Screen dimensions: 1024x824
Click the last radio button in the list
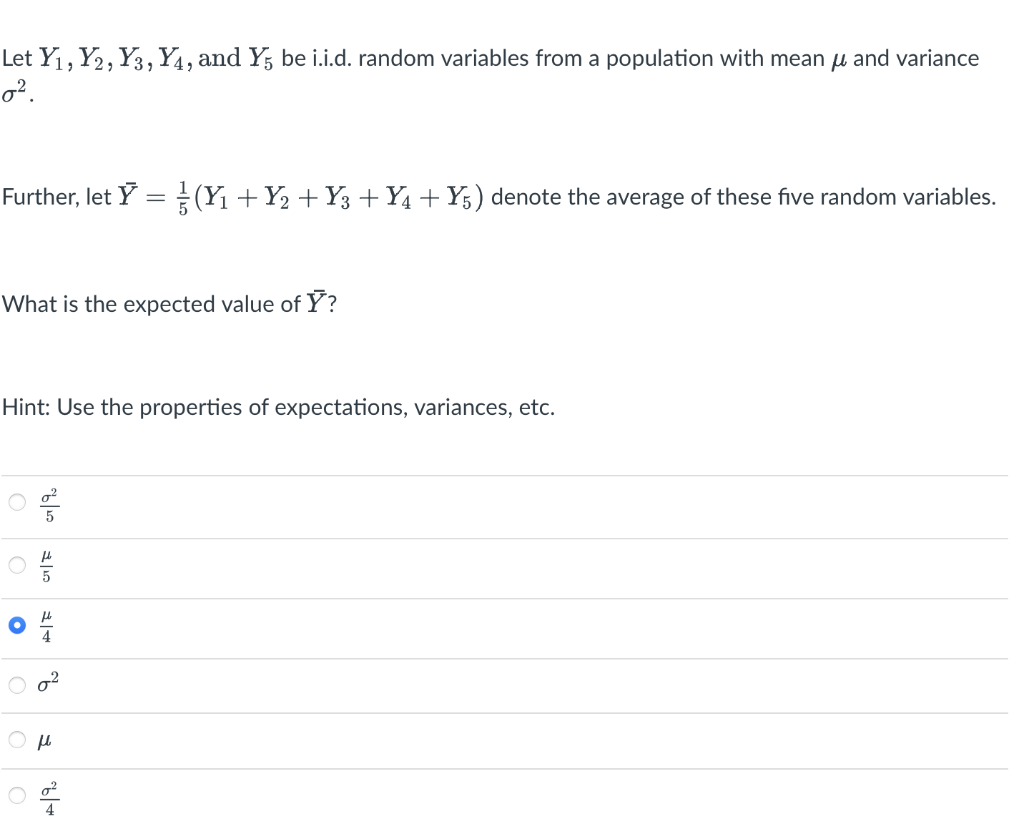click(16, 795)
